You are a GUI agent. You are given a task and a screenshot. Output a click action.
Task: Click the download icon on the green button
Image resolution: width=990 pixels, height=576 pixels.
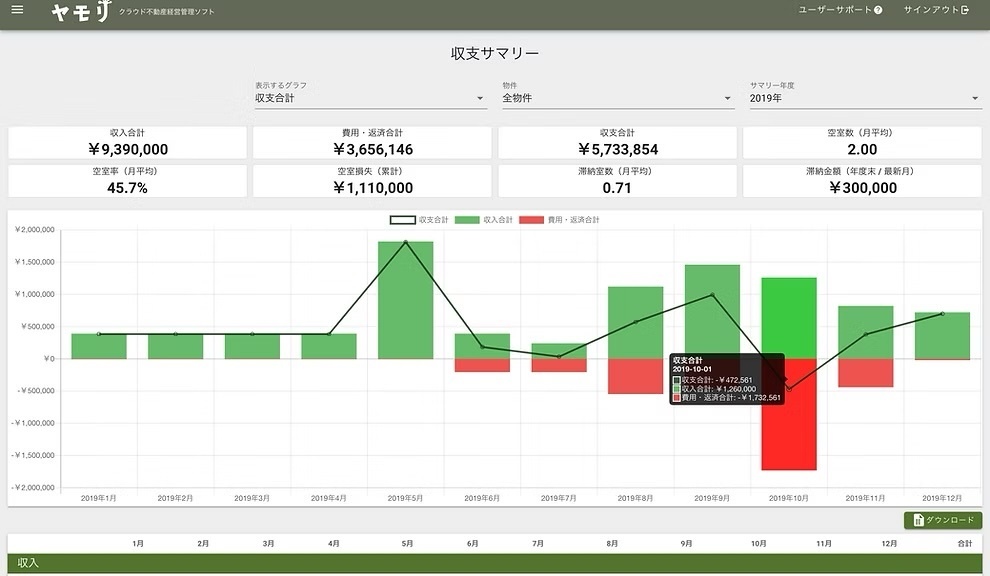click(918, 519)
